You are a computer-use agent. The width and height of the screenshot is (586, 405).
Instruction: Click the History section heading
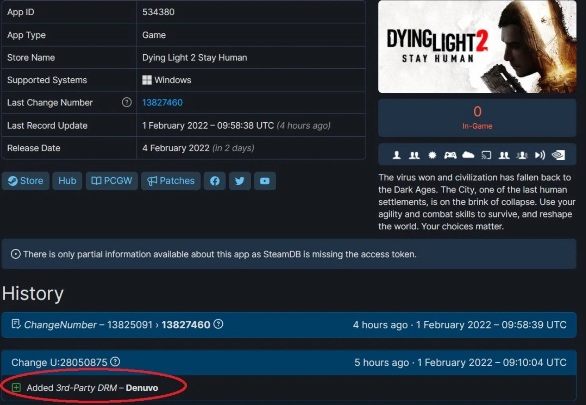coord(33,294)
